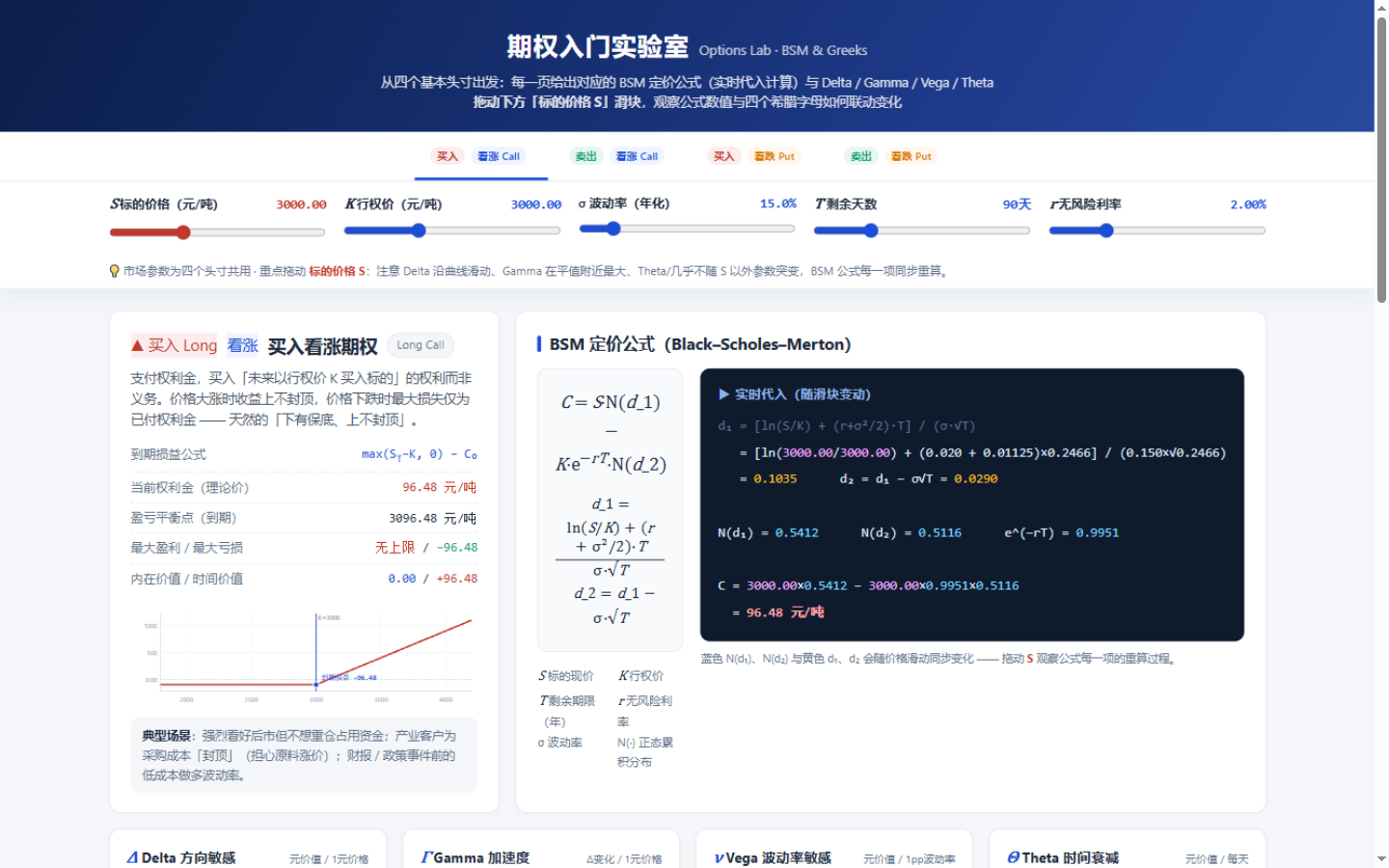
Task: Click the payoff formula max(ST-K, 0) - C₀
Action: tap(420, 454)
